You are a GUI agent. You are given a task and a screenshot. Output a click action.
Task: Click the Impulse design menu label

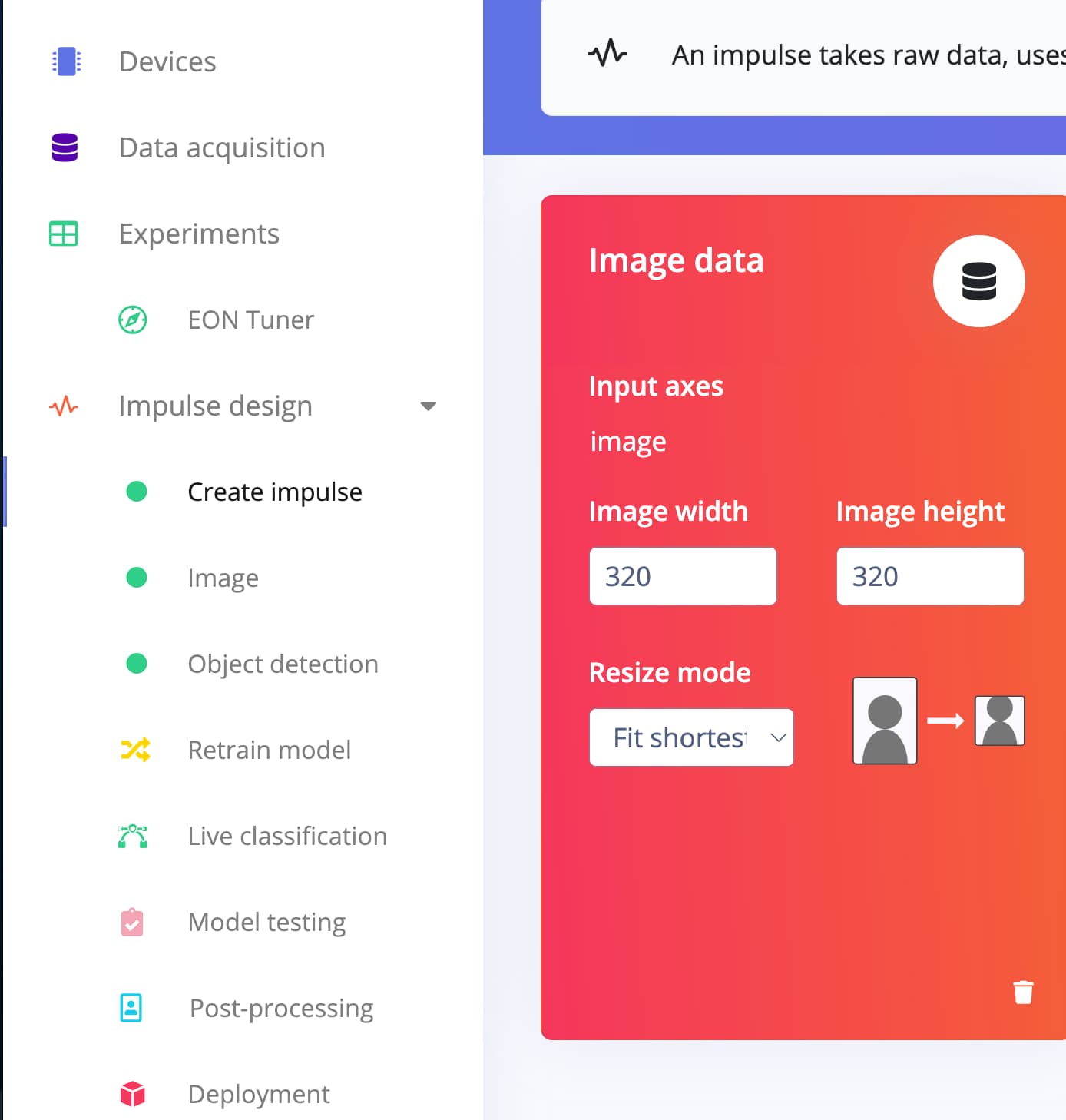215,406
